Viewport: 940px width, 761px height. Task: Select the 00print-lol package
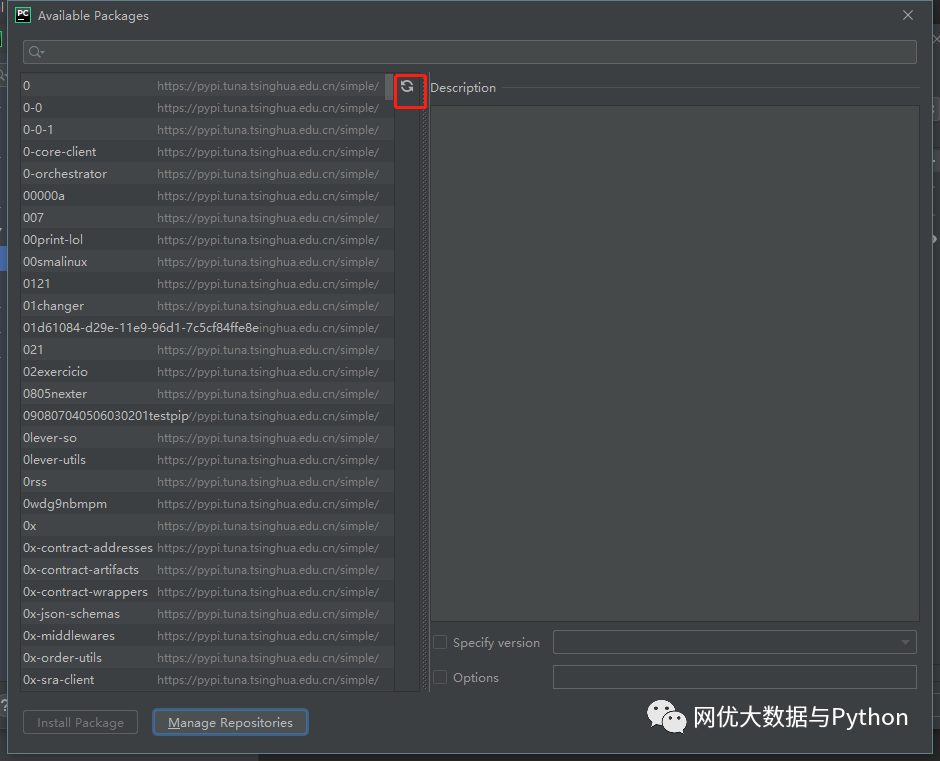pos(207,240)
